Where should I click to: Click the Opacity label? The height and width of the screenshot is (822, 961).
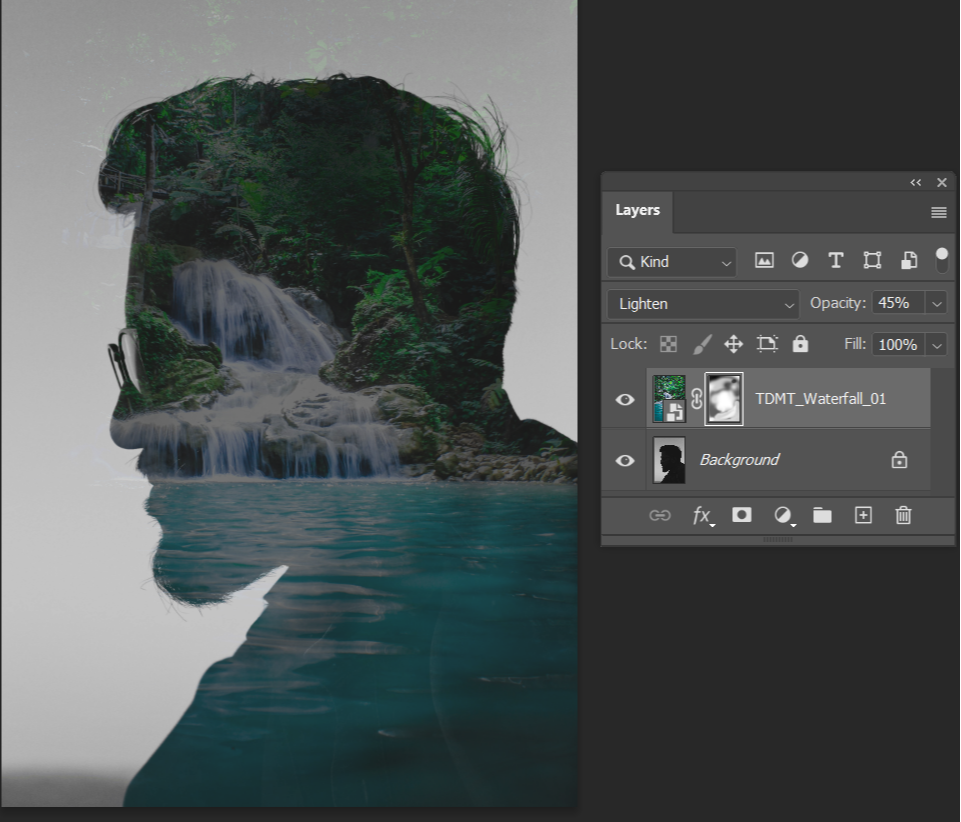838,303
